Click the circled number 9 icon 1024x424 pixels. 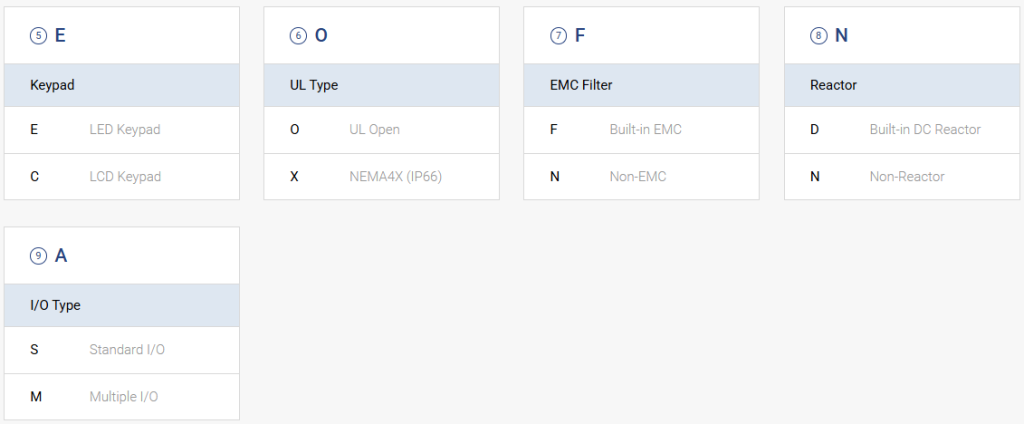click(x=39, y=256)
